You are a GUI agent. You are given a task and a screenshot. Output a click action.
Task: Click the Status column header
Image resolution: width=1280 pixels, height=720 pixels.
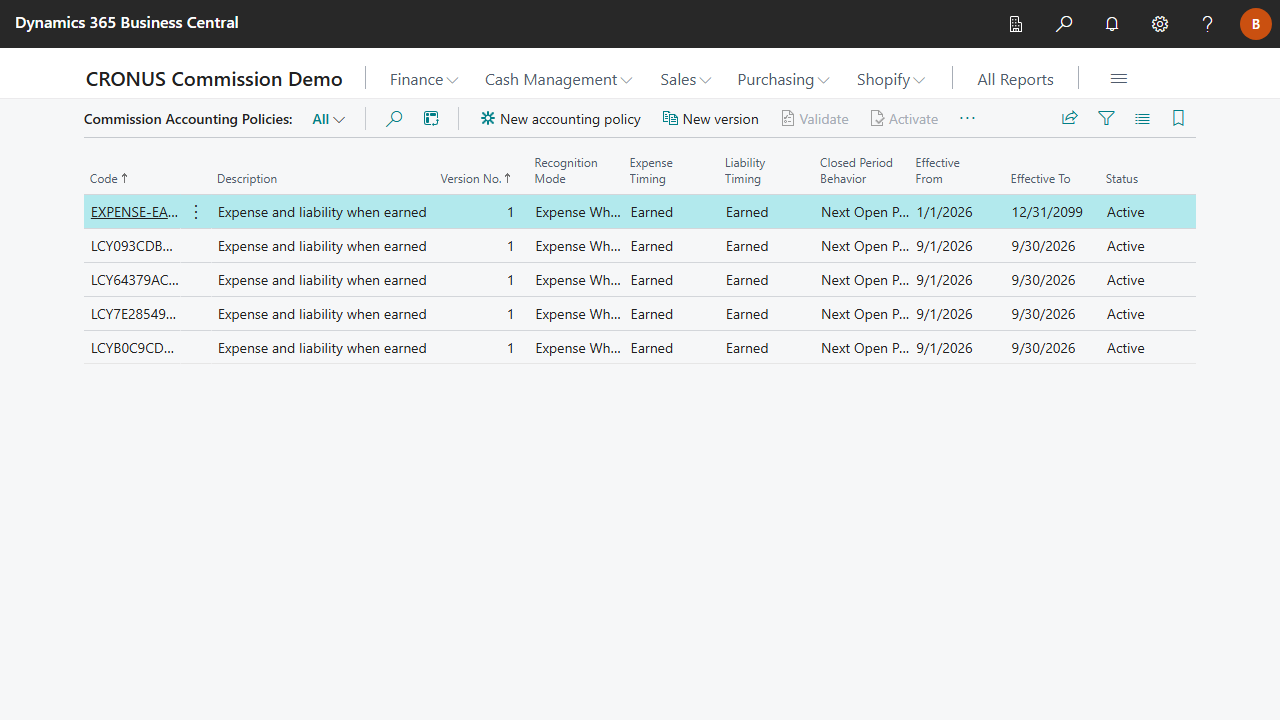click(x=1122, y=179)
